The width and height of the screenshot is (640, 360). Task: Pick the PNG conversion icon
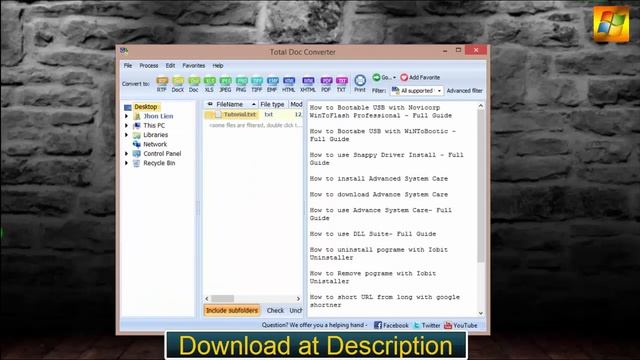[x=241, y=84]
